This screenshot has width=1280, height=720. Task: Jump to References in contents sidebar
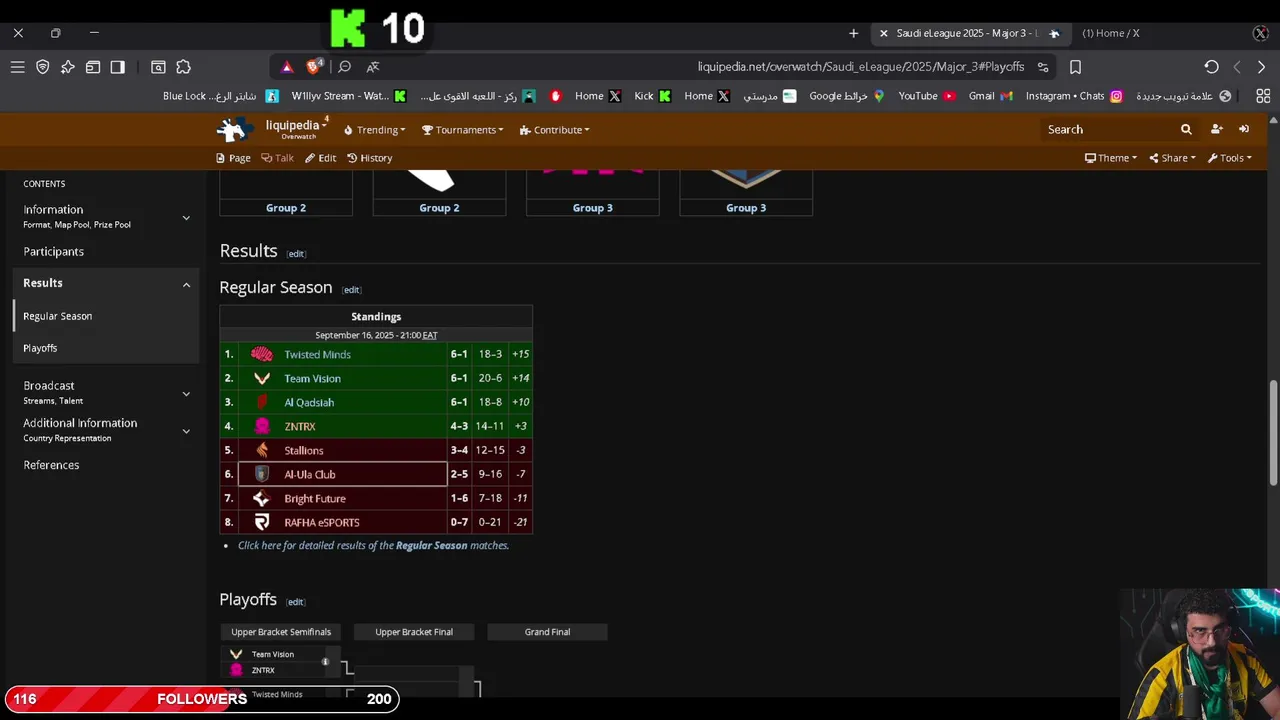(x=51, y=465)
